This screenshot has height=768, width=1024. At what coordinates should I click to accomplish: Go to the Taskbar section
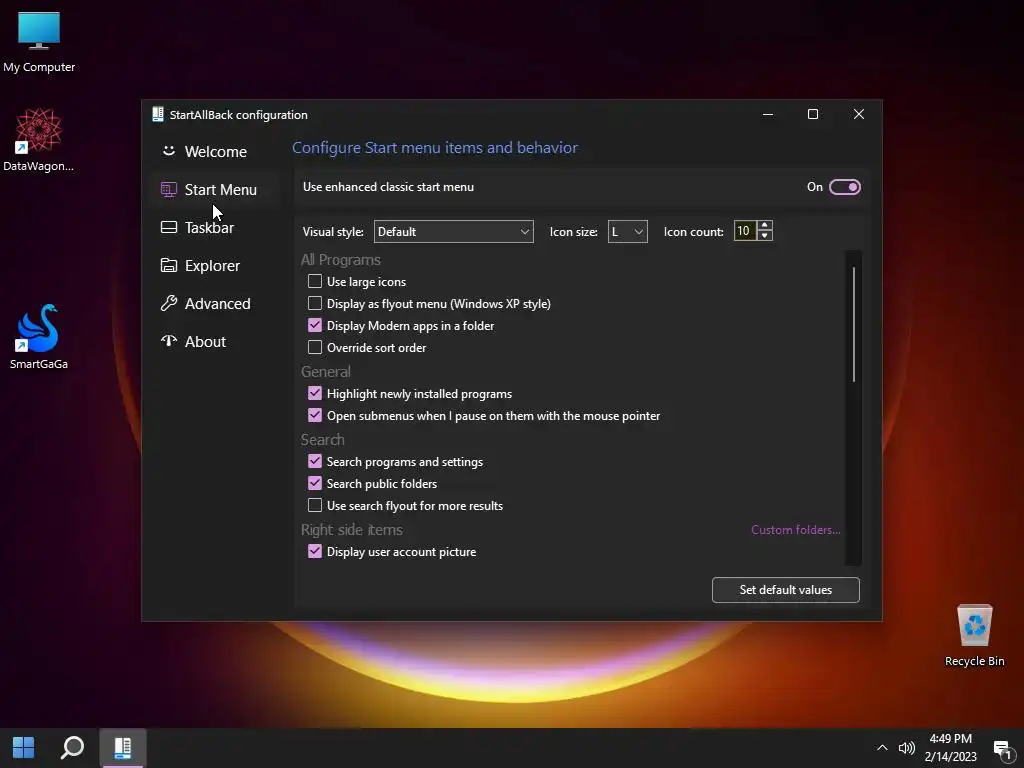(x=216, y=227)
